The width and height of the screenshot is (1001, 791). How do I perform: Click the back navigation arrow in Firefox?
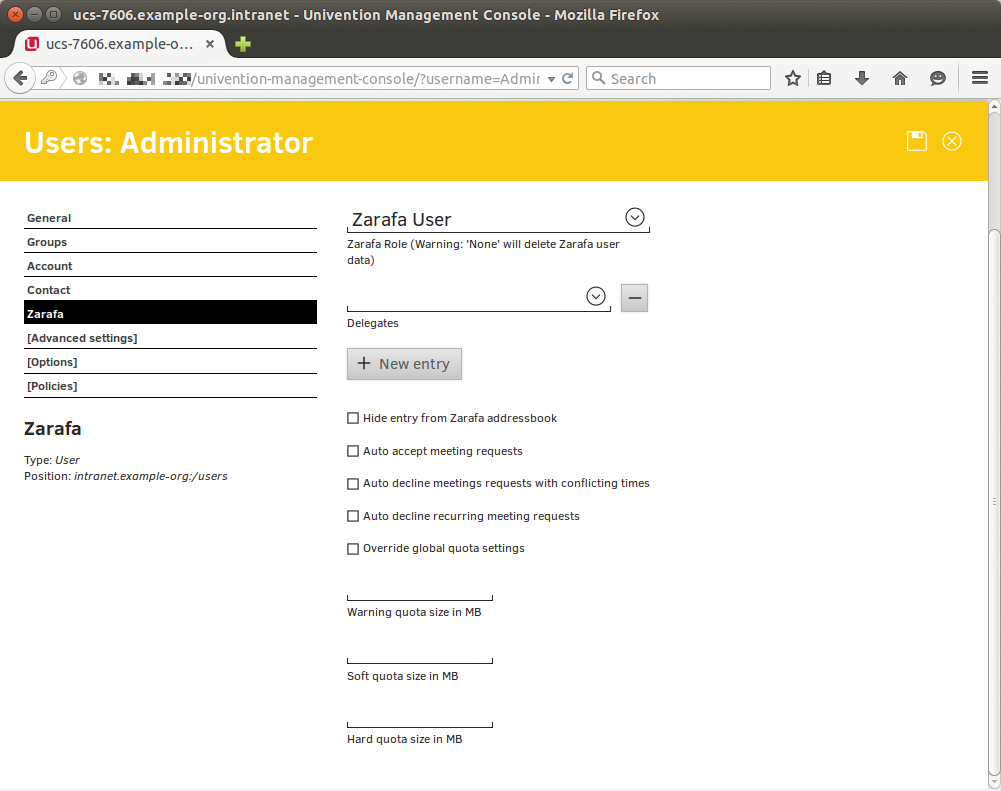pyautogui.click(x=20, y=77)
